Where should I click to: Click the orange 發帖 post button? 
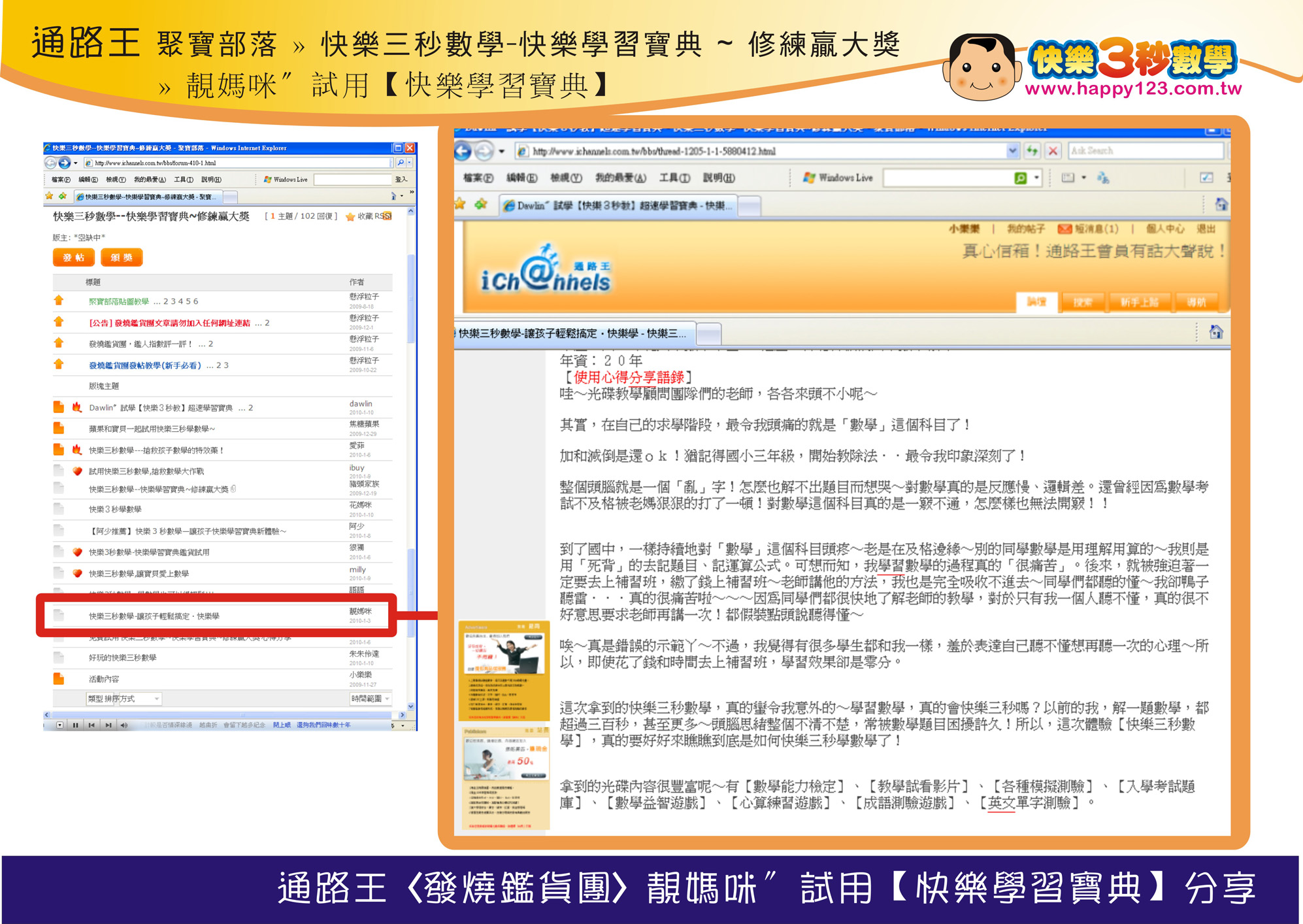73,257
